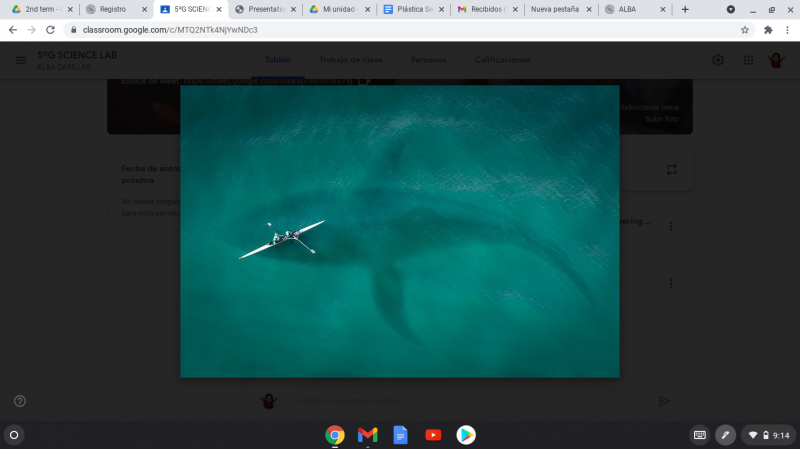This screenshot has height=449, width=800.
Task: Open the account avatar in Classroom header
Action: [x=776, y=60]
